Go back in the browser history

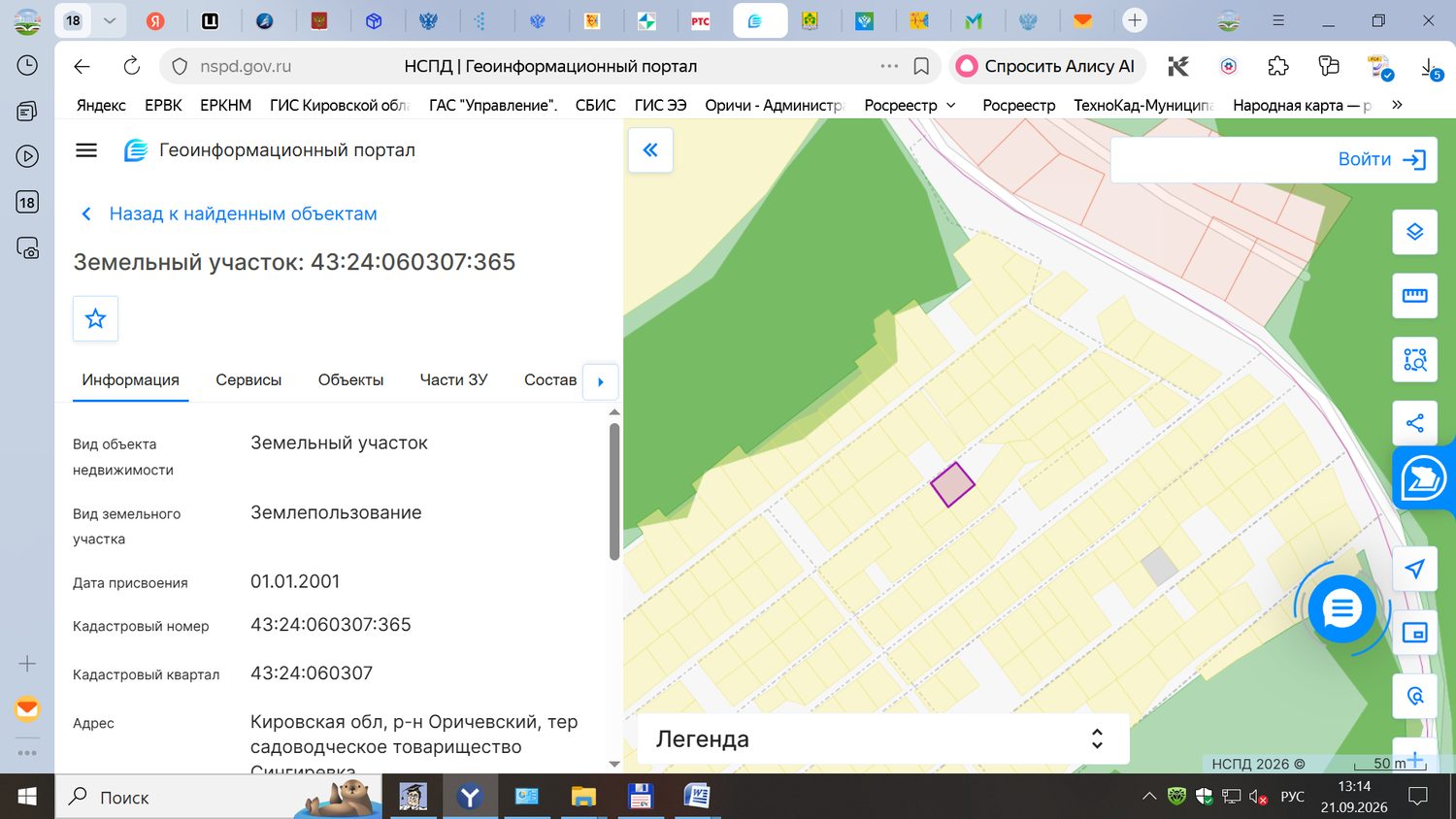pos(82,66)
